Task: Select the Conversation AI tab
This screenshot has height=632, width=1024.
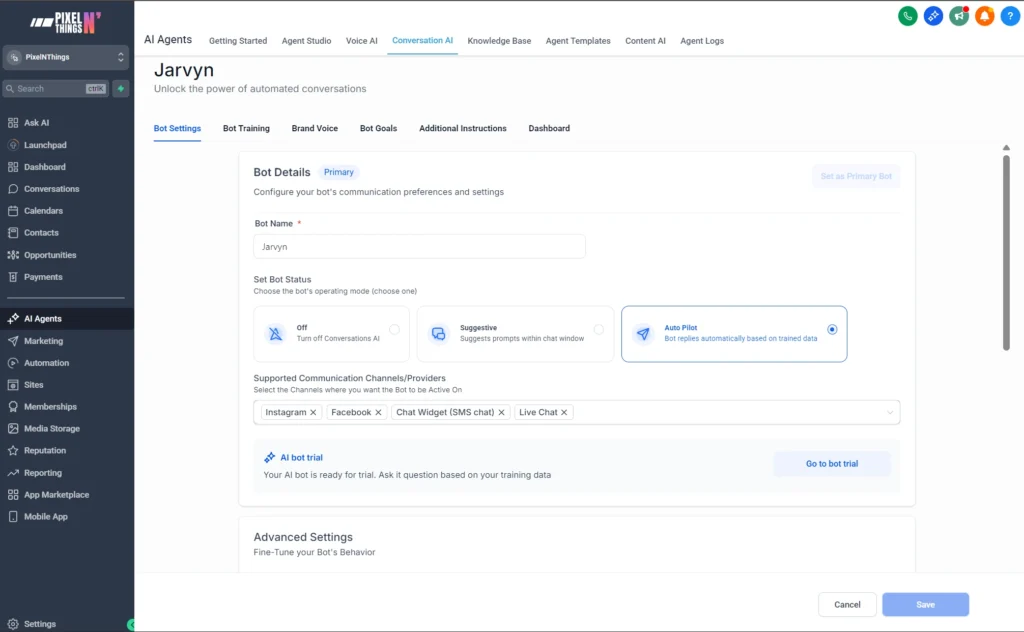Action: click(x=423, y=40)
